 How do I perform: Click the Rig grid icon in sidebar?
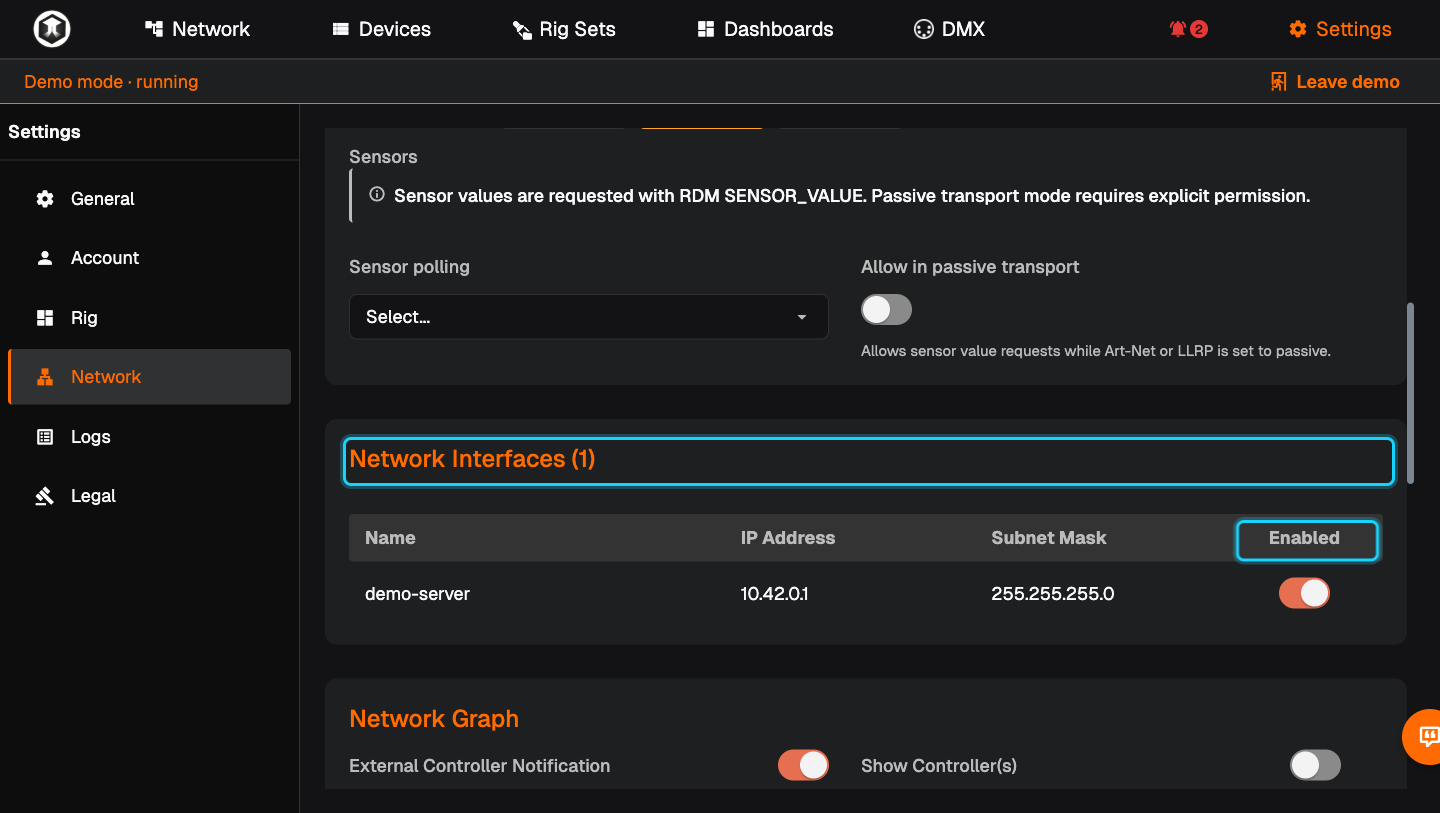45,318
